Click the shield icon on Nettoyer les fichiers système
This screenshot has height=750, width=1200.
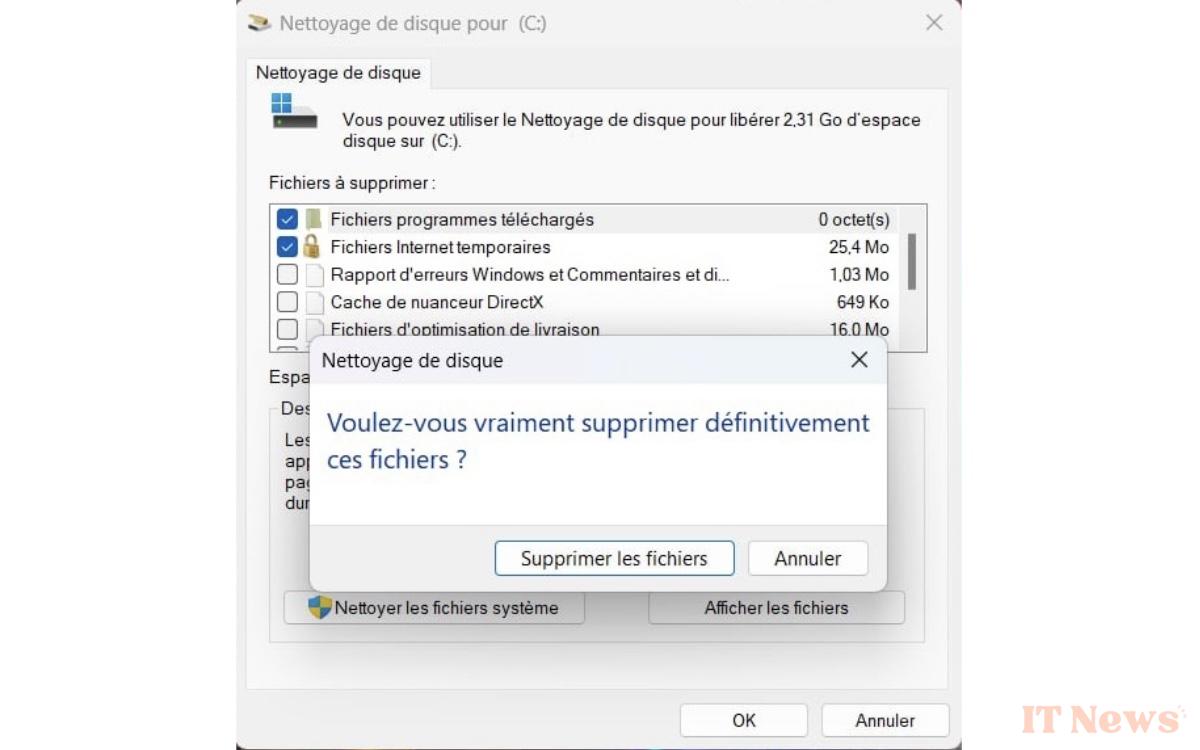click(x=320, y=607)
